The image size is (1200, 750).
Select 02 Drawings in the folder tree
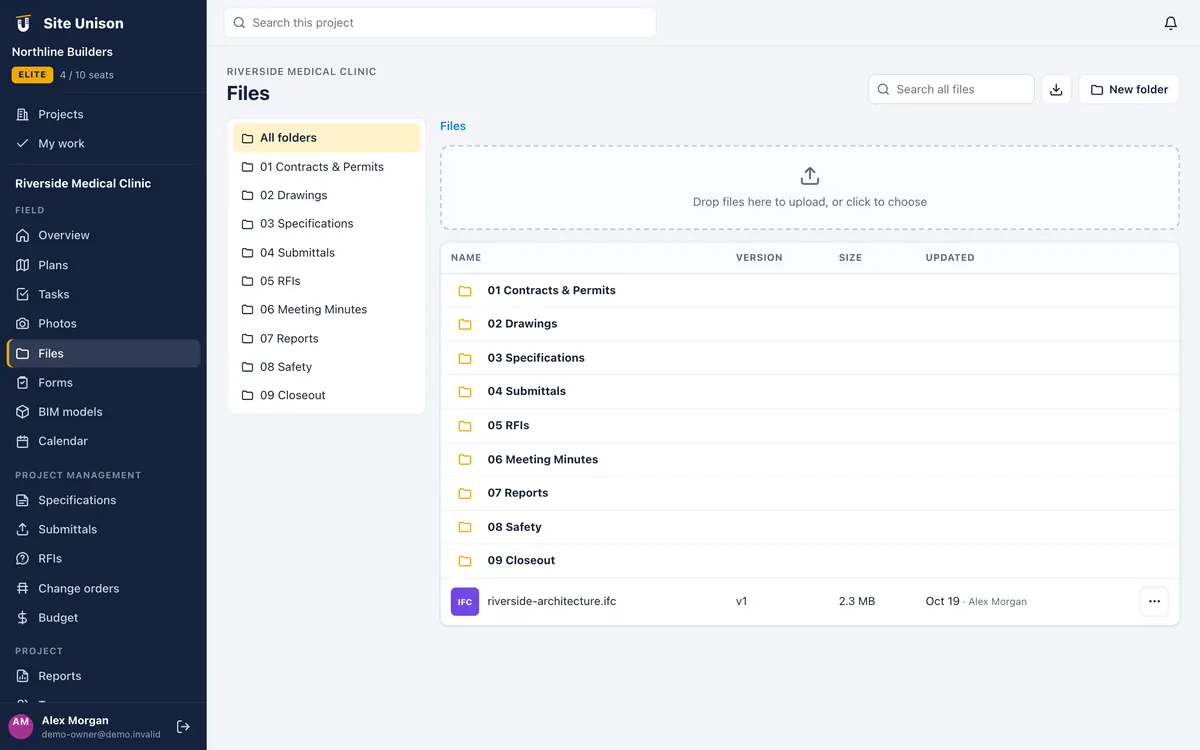(327, 195)
